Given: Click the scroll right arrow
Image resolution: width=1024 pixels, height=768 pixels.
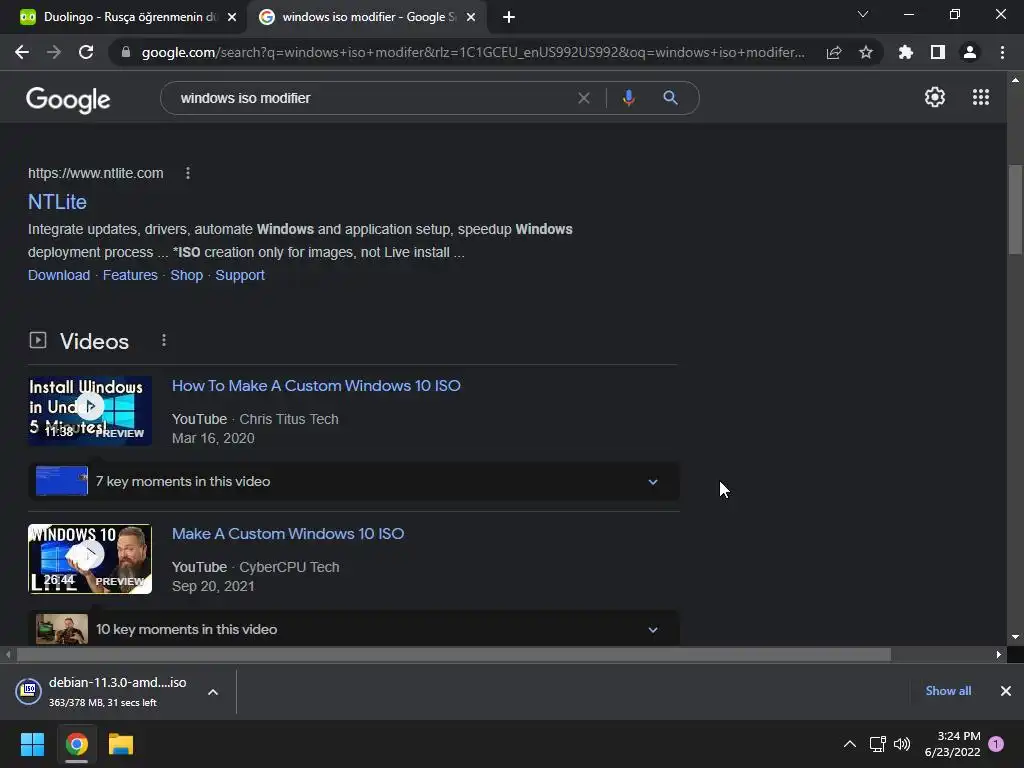Looking at the screenshot, I should pyautogui.click(x=999, y=654).
